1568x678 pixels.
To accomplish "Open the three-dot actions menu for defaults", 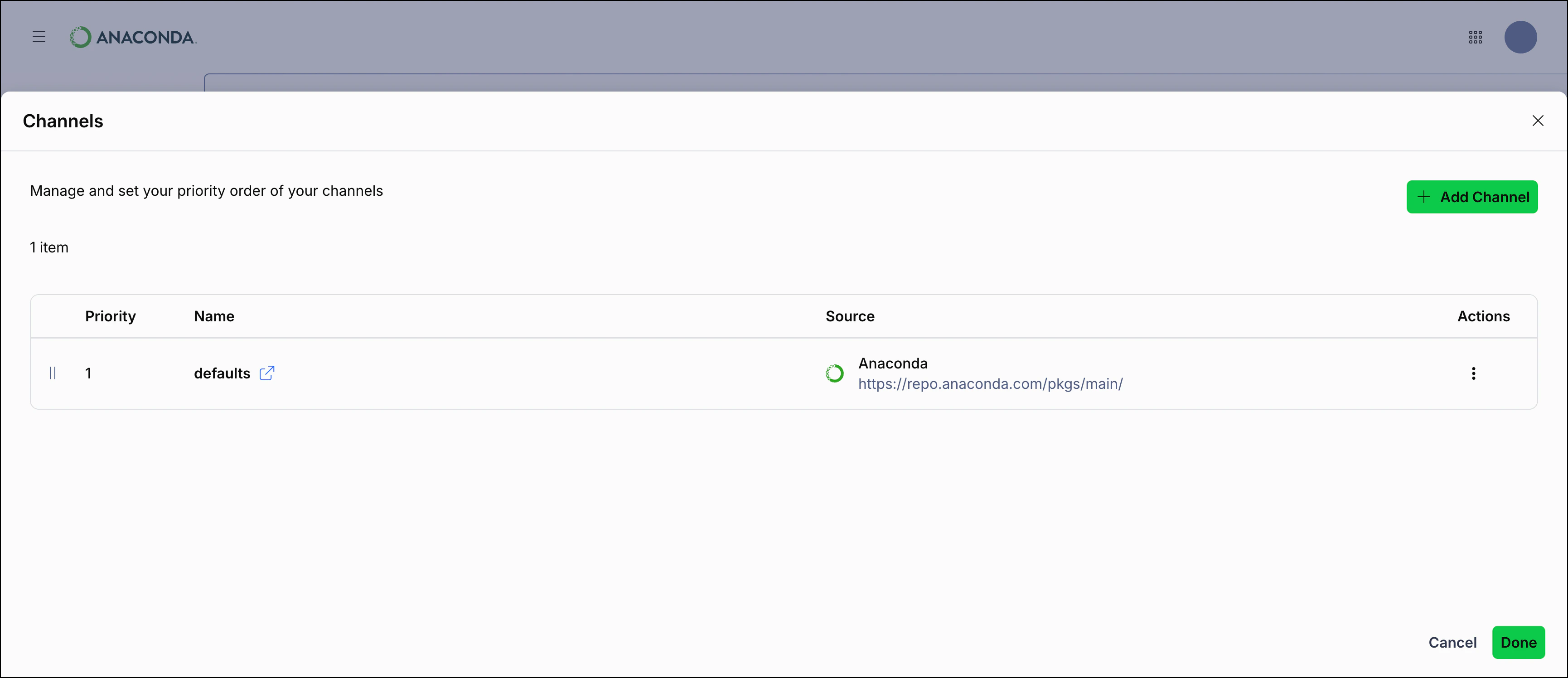I will tap(1474, 373).
